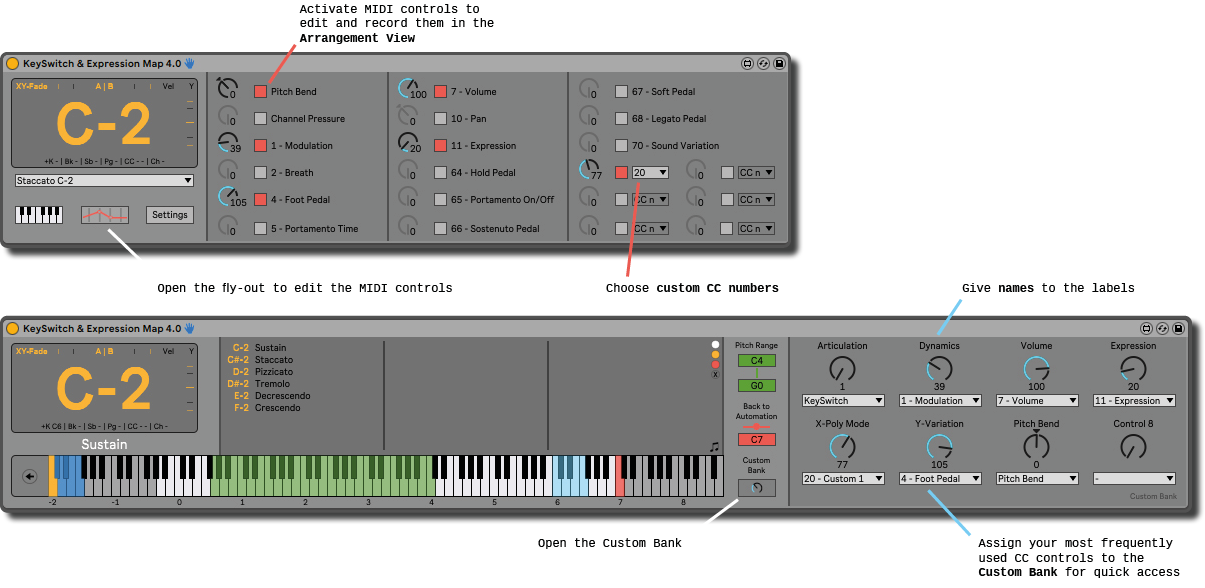Click the Settings button
1205x588 pixels.
click(170, 215)
